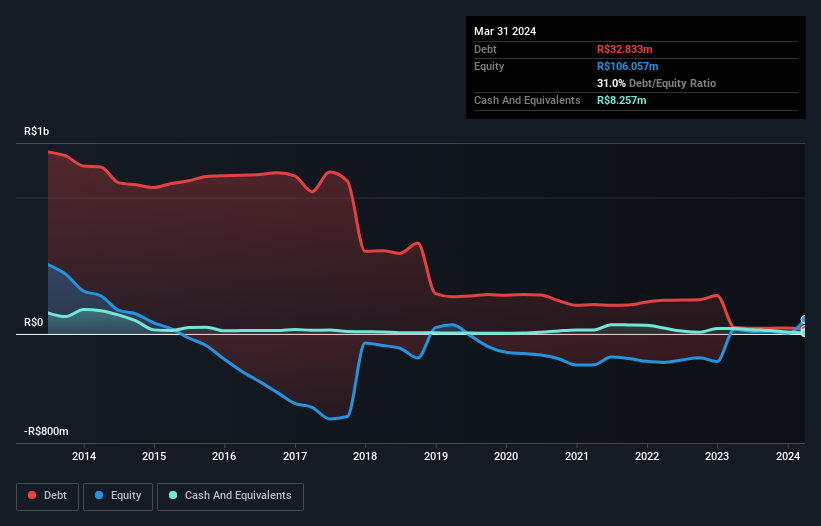Click the 2024 x-axis label
821x526 pixels.
pyautogui.click(x=787, y=456)
